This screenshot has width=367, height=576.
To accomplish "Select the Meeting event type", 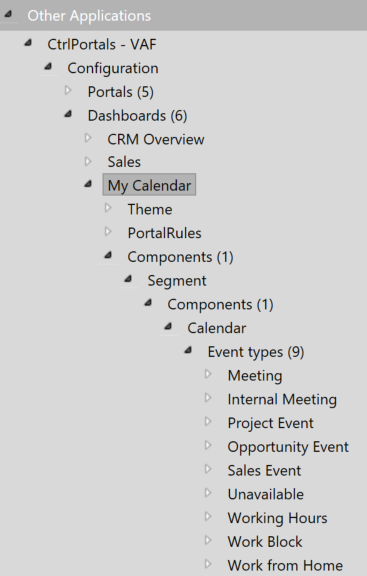I will 255,375.
